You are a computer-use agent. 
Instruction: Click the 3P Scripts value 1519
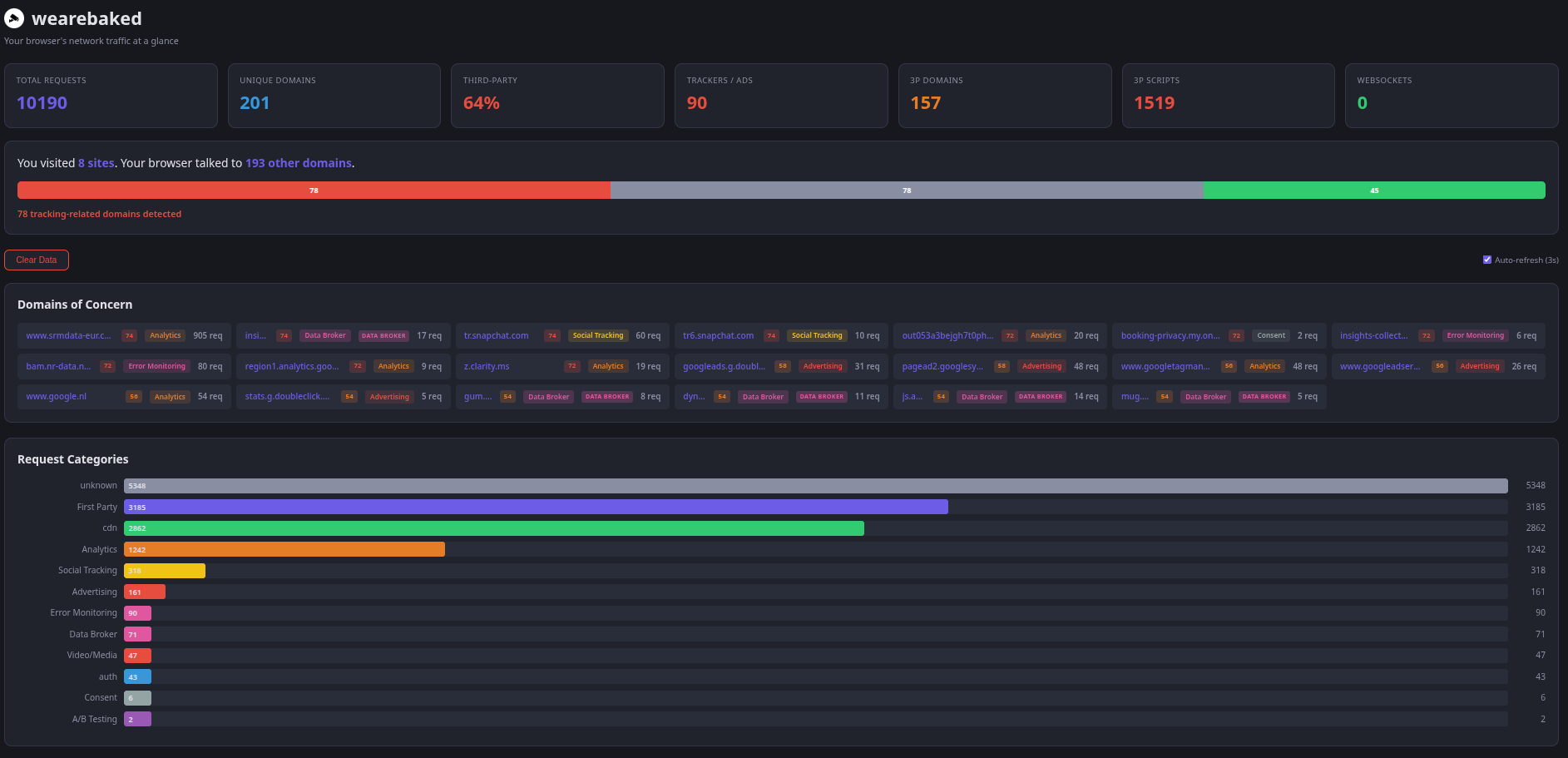click(x=1155, y=103)
